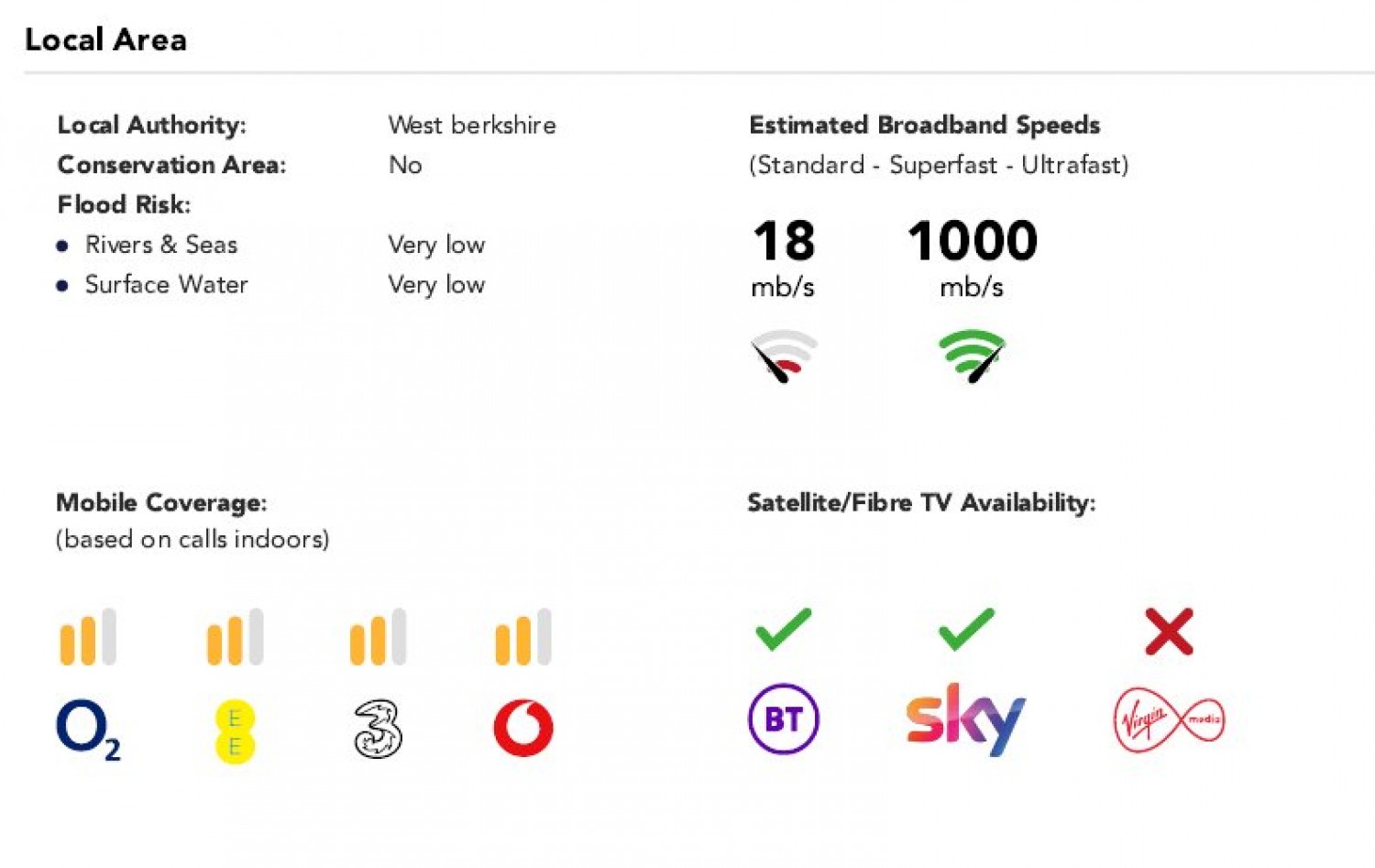Click the signal bars above O2
Viewport: 1375px width, 868px height.
[88, 636]
